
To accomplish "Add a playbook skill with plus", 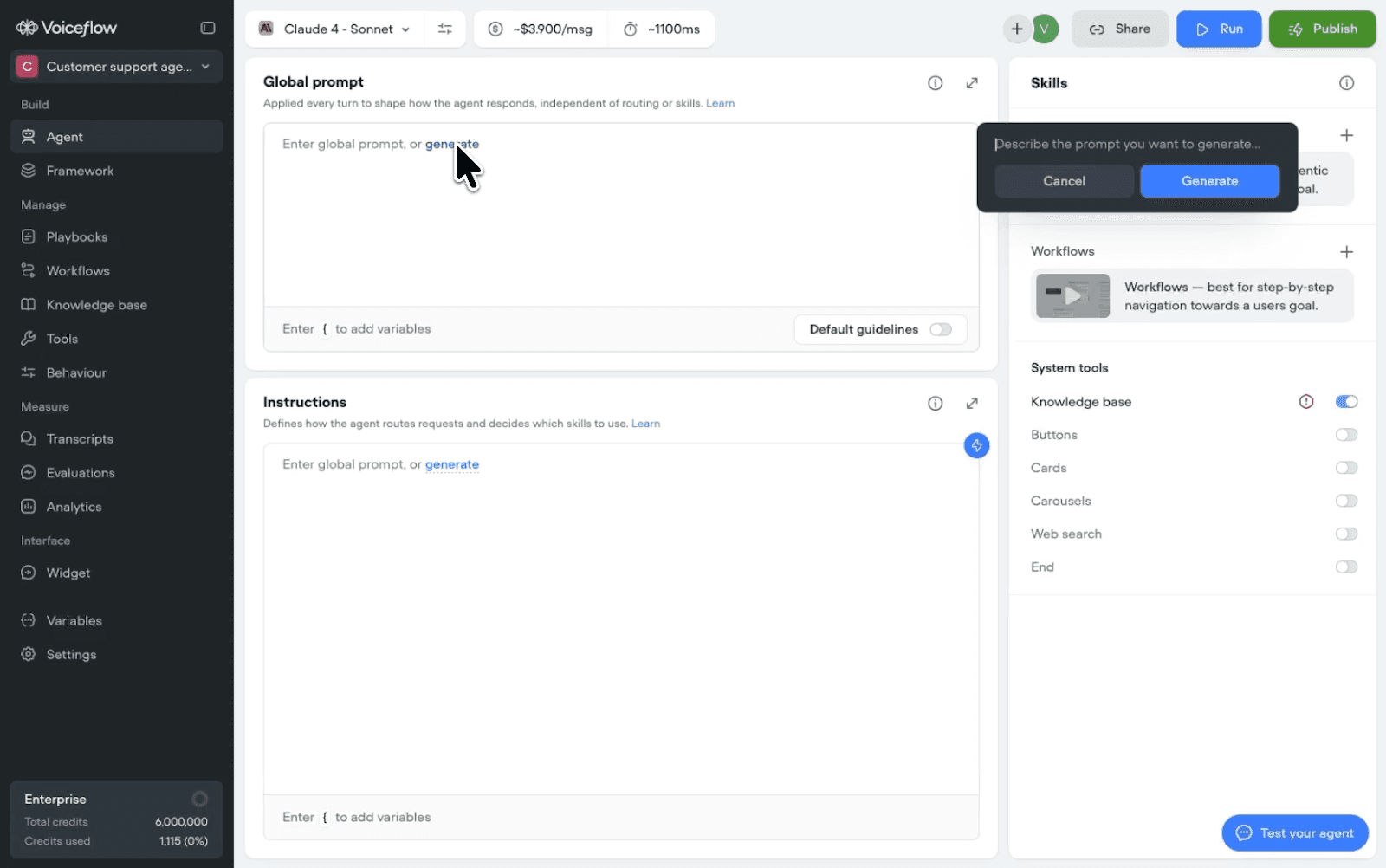I will [1346, 135].
